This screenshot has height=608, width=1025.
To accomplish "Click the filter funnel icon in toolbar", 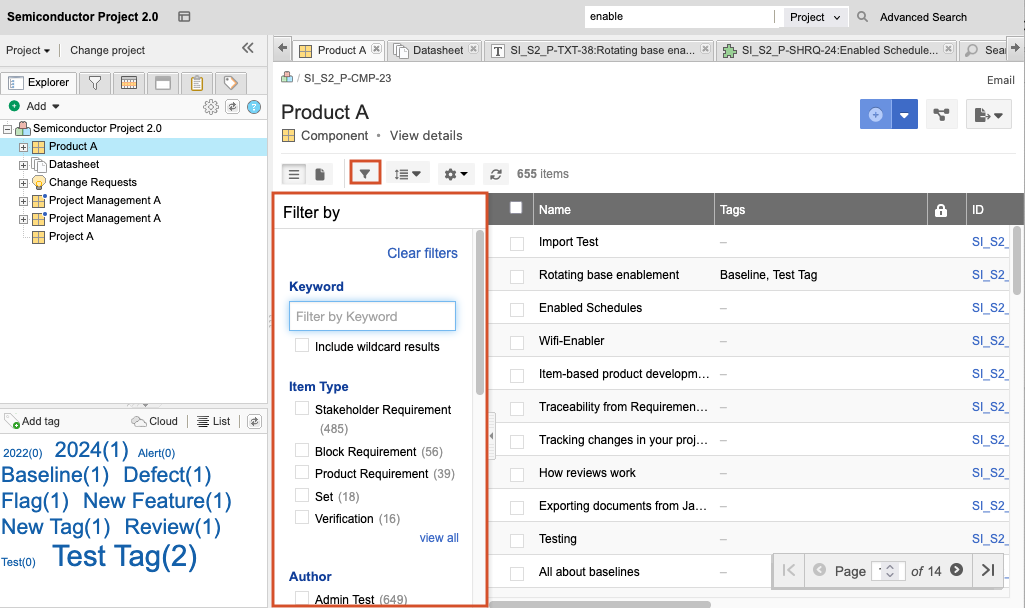I will (x=365, y=174).
